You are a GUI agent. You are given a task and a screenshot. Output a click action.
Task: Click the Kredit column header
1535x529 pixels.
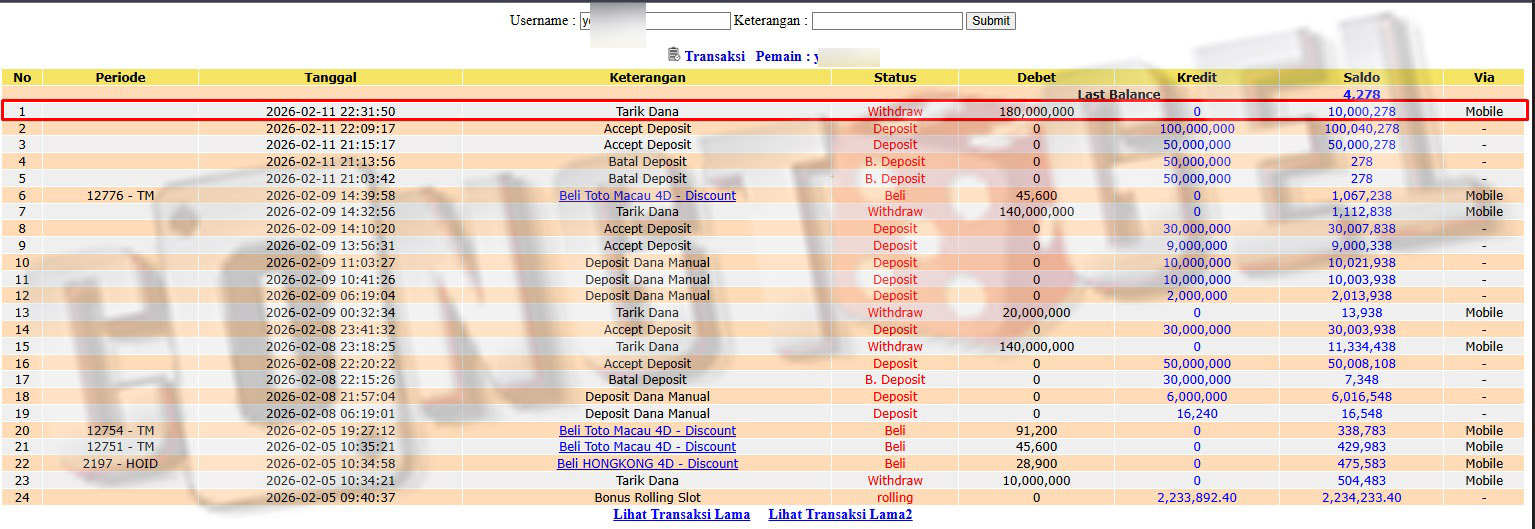point(1196,77)
